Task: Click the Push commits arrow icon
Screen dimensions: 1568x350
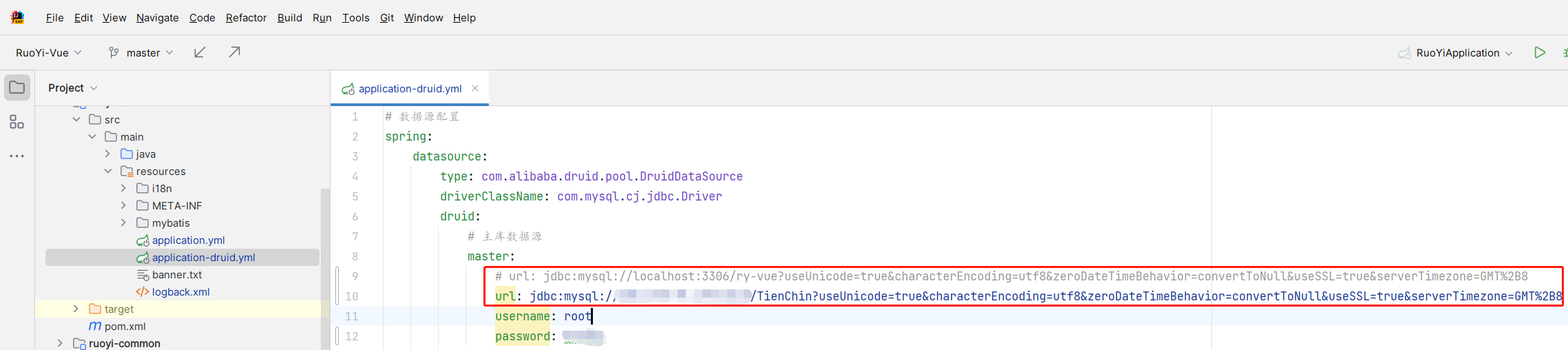Action: 235,52
